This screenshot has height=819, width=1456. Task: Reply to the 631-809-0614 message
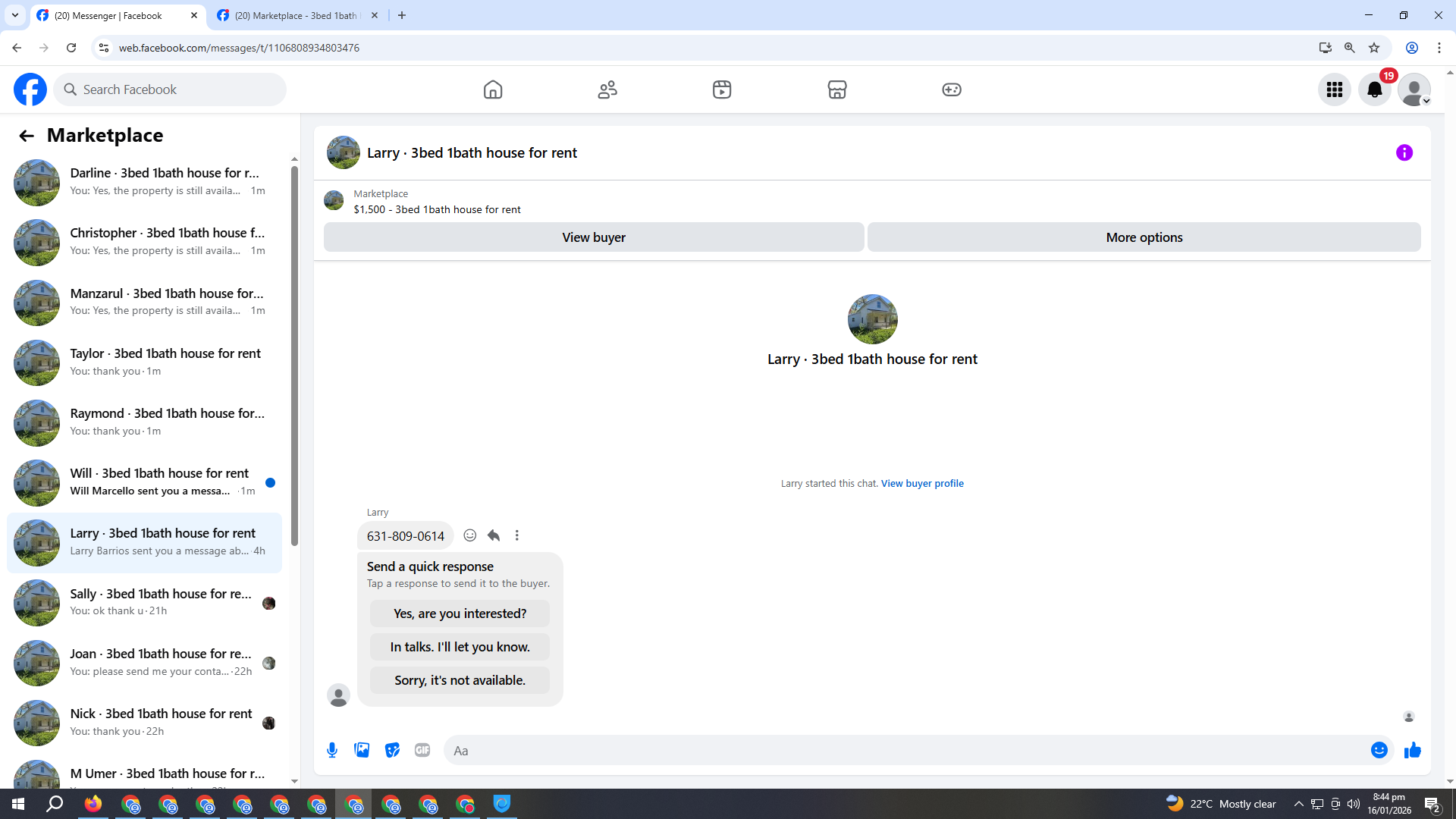(x=494, y=535)
